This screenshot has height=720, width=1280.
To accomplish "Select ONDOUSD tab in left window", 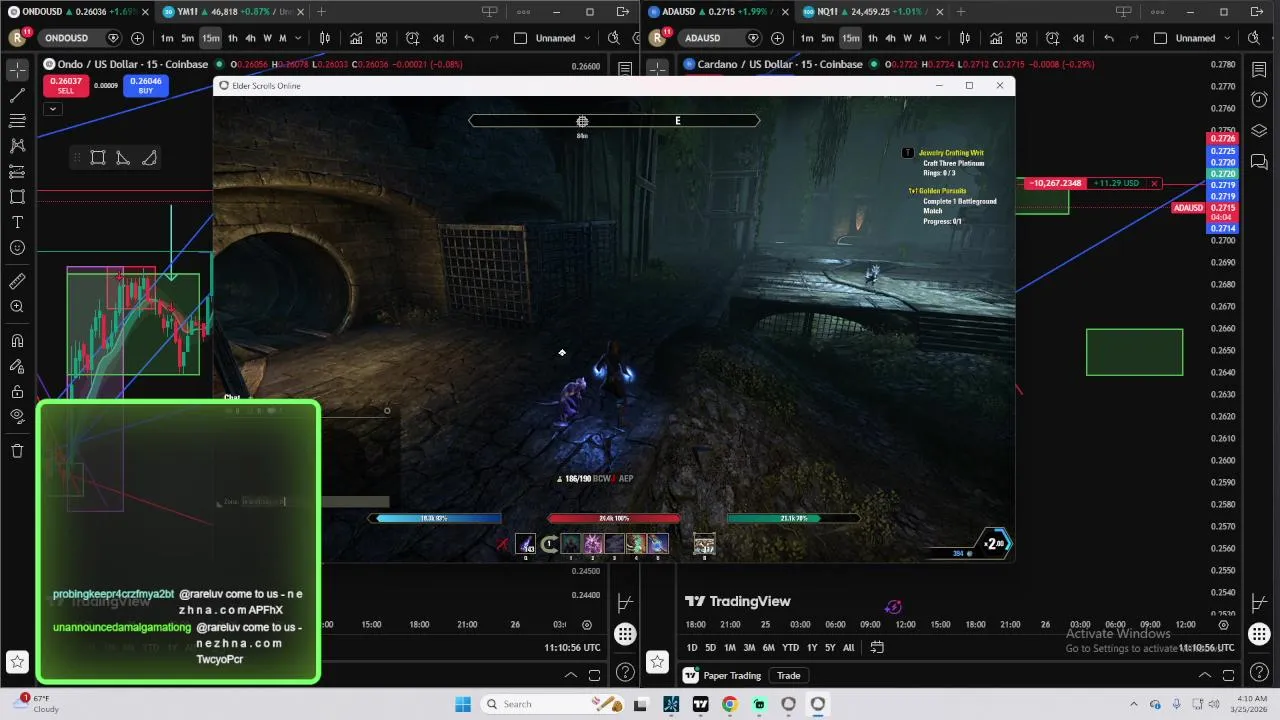I will click(78, 12).
